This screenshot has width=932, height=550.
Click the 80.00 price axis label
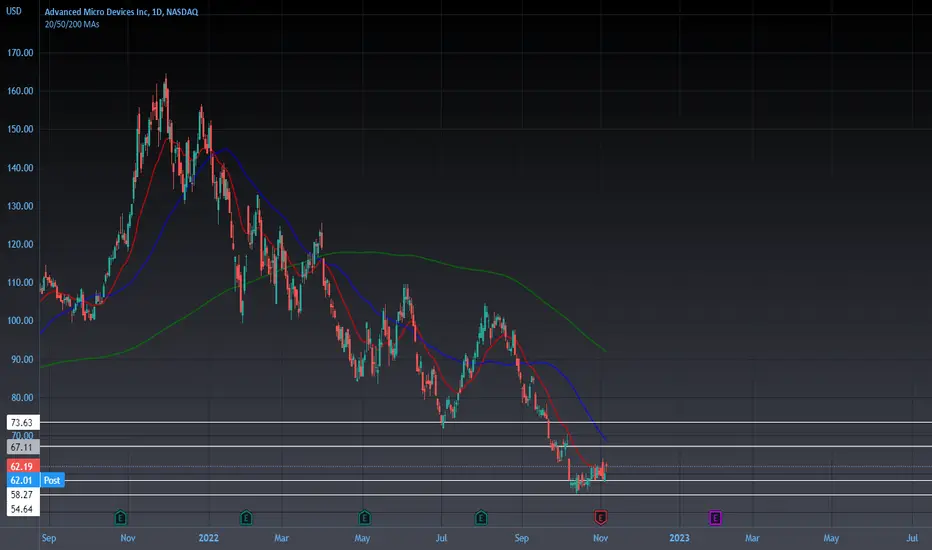pos(22,397)
